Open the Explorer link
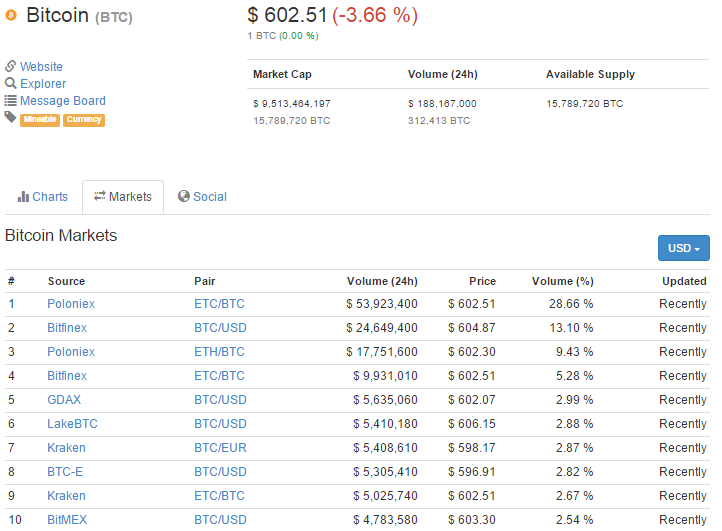 (43, 83)
